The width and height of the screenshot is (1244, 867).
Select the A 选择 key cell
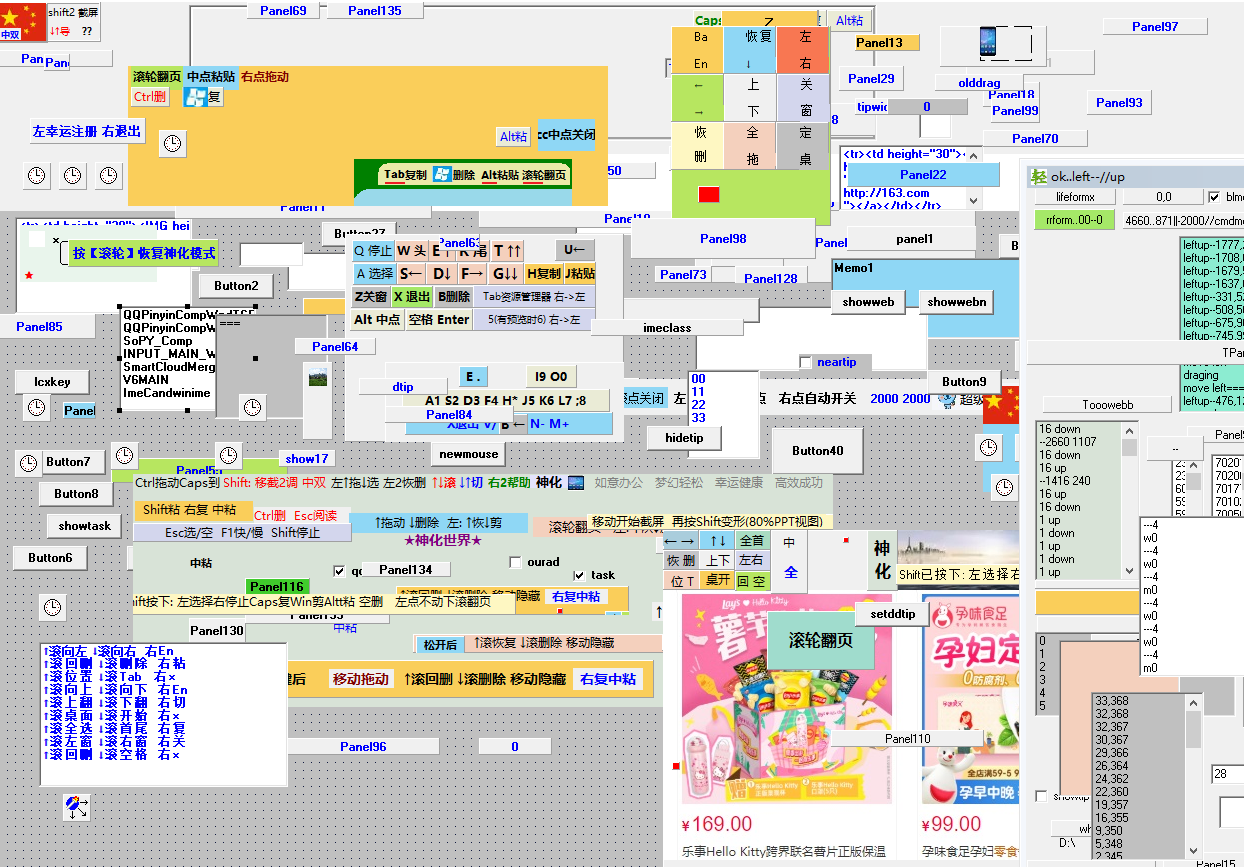pyautogui.click(x=374, y=274)
